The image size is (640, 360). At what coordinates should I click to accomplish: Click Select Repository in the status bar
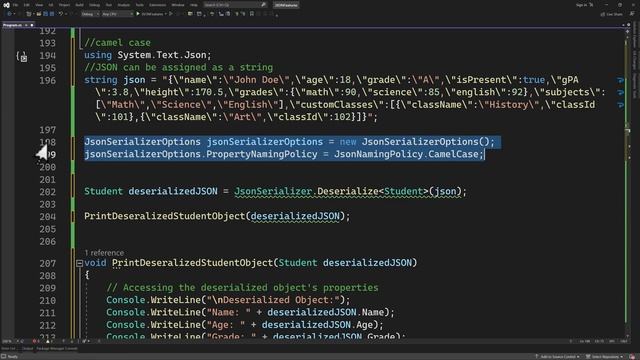pos(605,357)
